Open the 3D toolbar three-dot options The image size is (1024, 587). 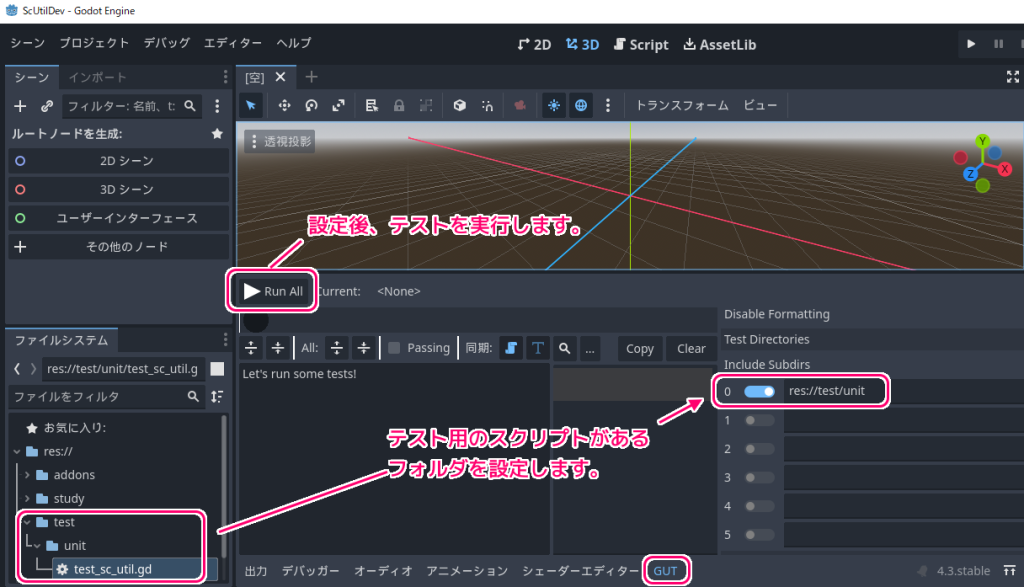pos(608,105)
